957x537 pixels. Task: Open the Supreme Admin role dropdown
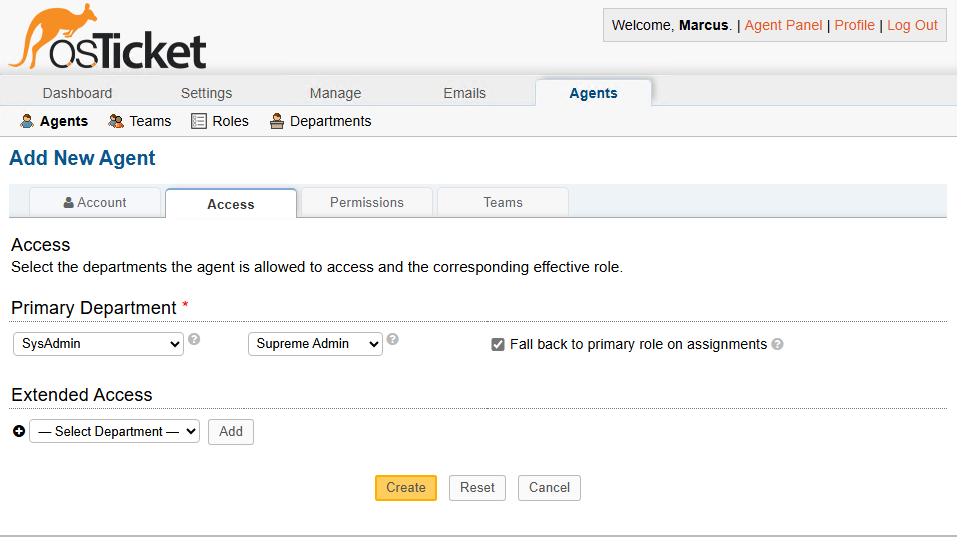[x=315, y=344]
